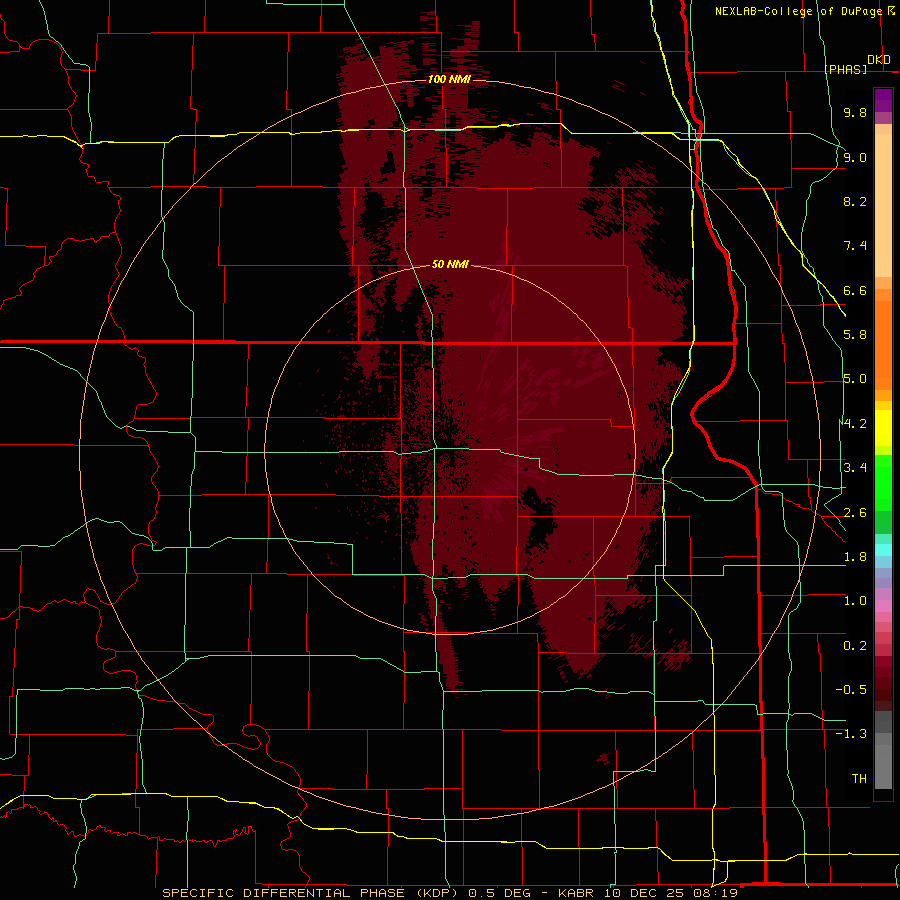Click the 0.5 DEG elevation text
The height and width of the screenshot is (900, 900).
click(x=501, y=893)
